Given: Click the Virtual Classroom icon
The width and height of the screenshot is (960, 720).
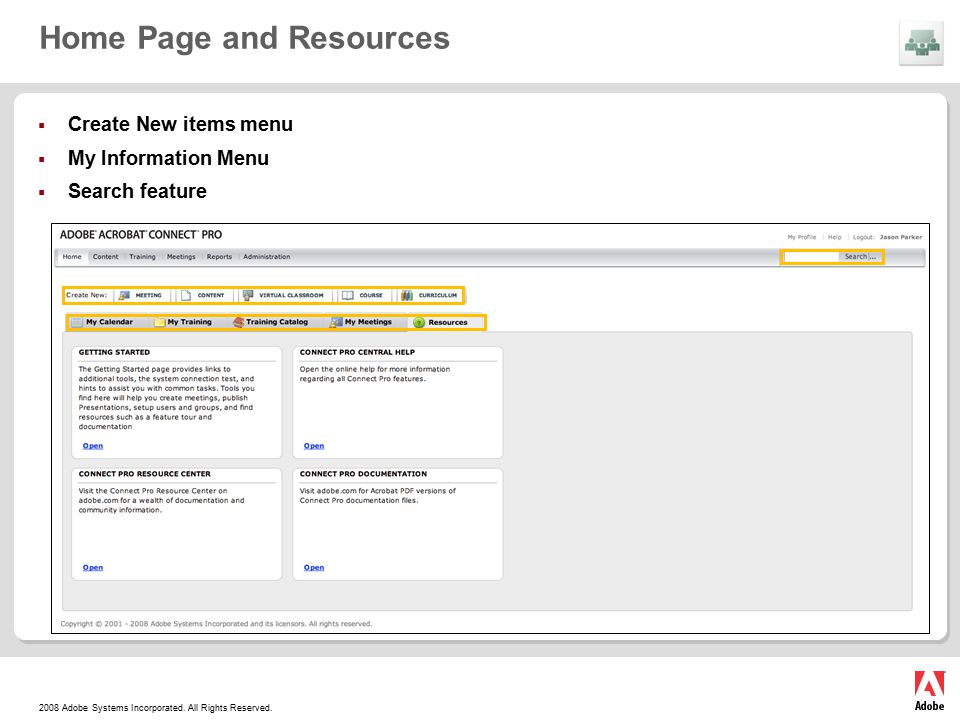Looking at the screenshot, I should (248, 295).
